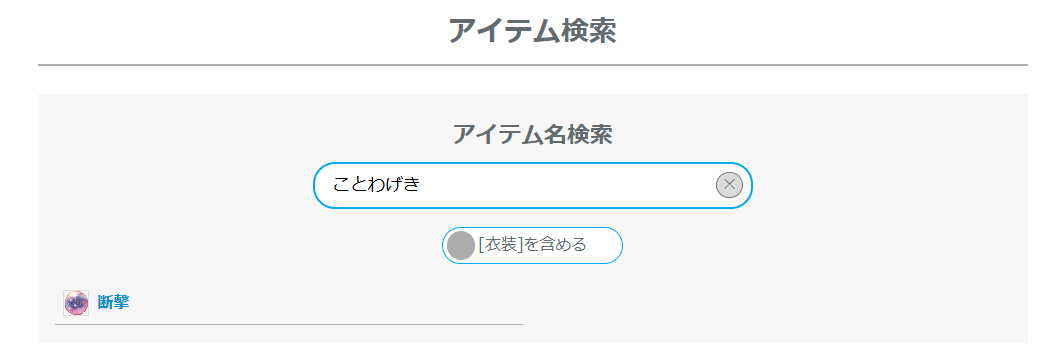Click the 断撃 item thumbnail icon
This screenshot has width=1058, height=364.
pos(76,303)
